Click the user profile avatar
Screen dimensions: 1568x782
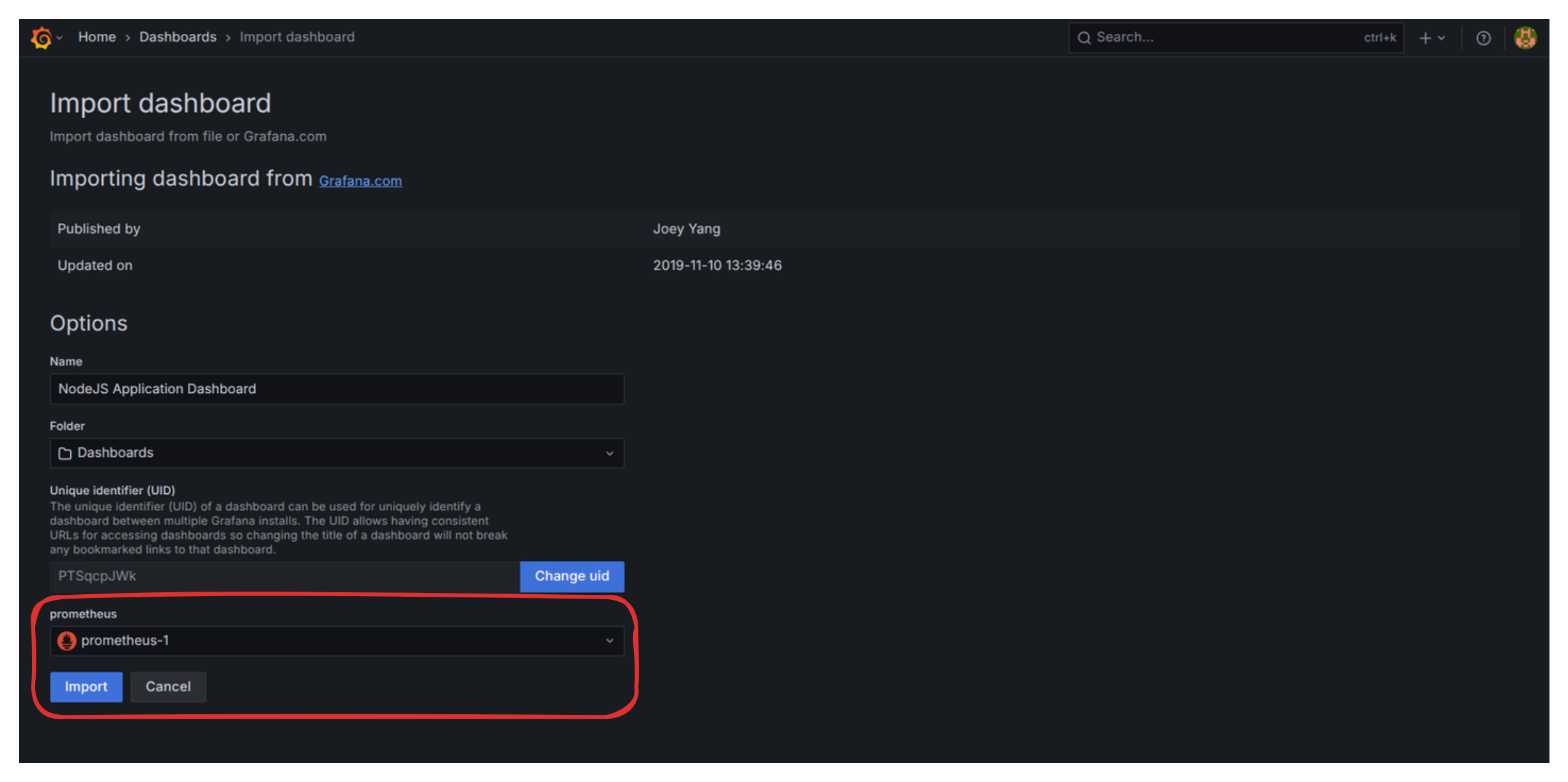tap(1526, 37)
